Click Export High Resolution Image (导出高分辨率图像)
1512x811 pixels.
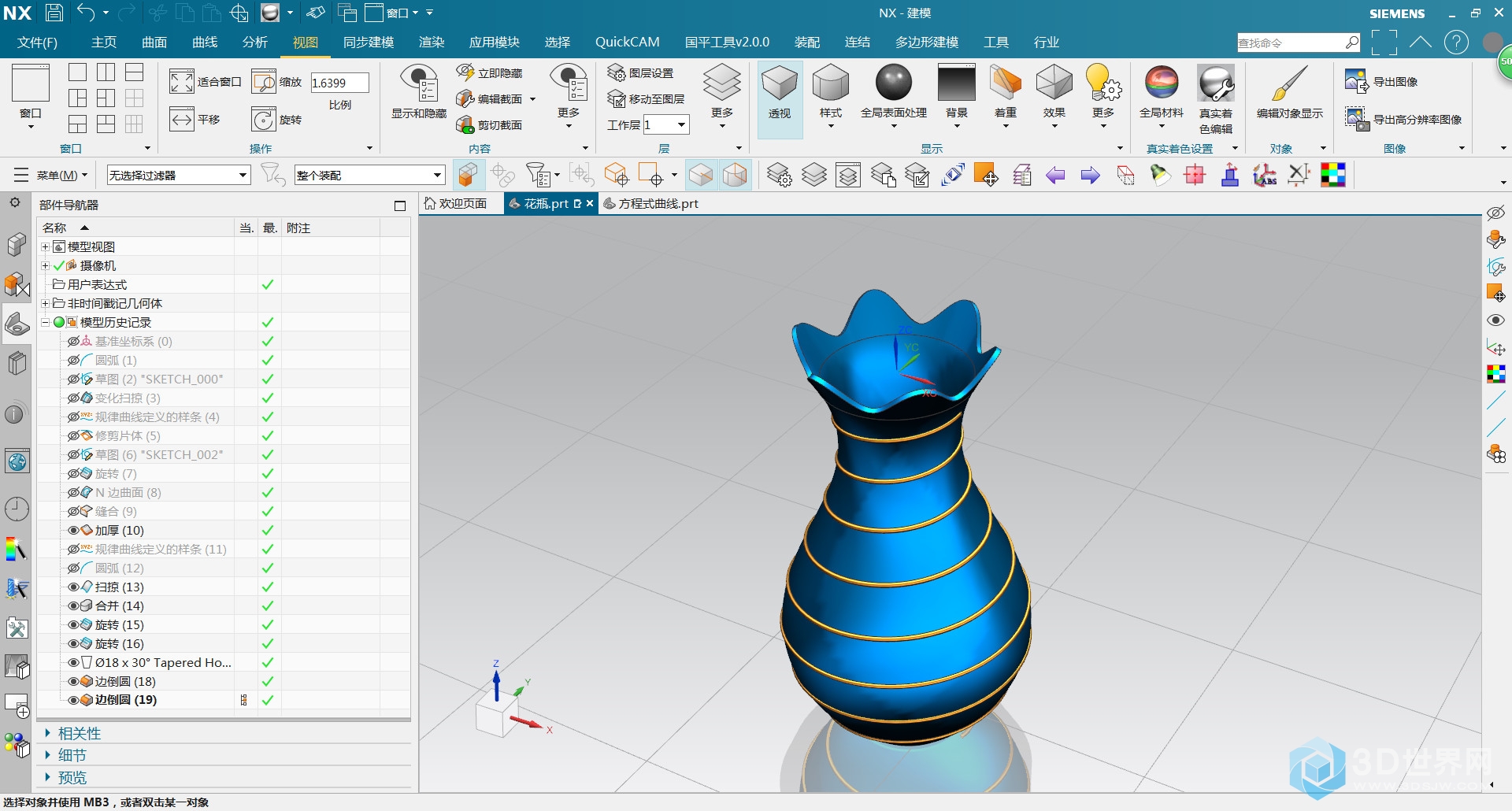tap(1404, 119)
